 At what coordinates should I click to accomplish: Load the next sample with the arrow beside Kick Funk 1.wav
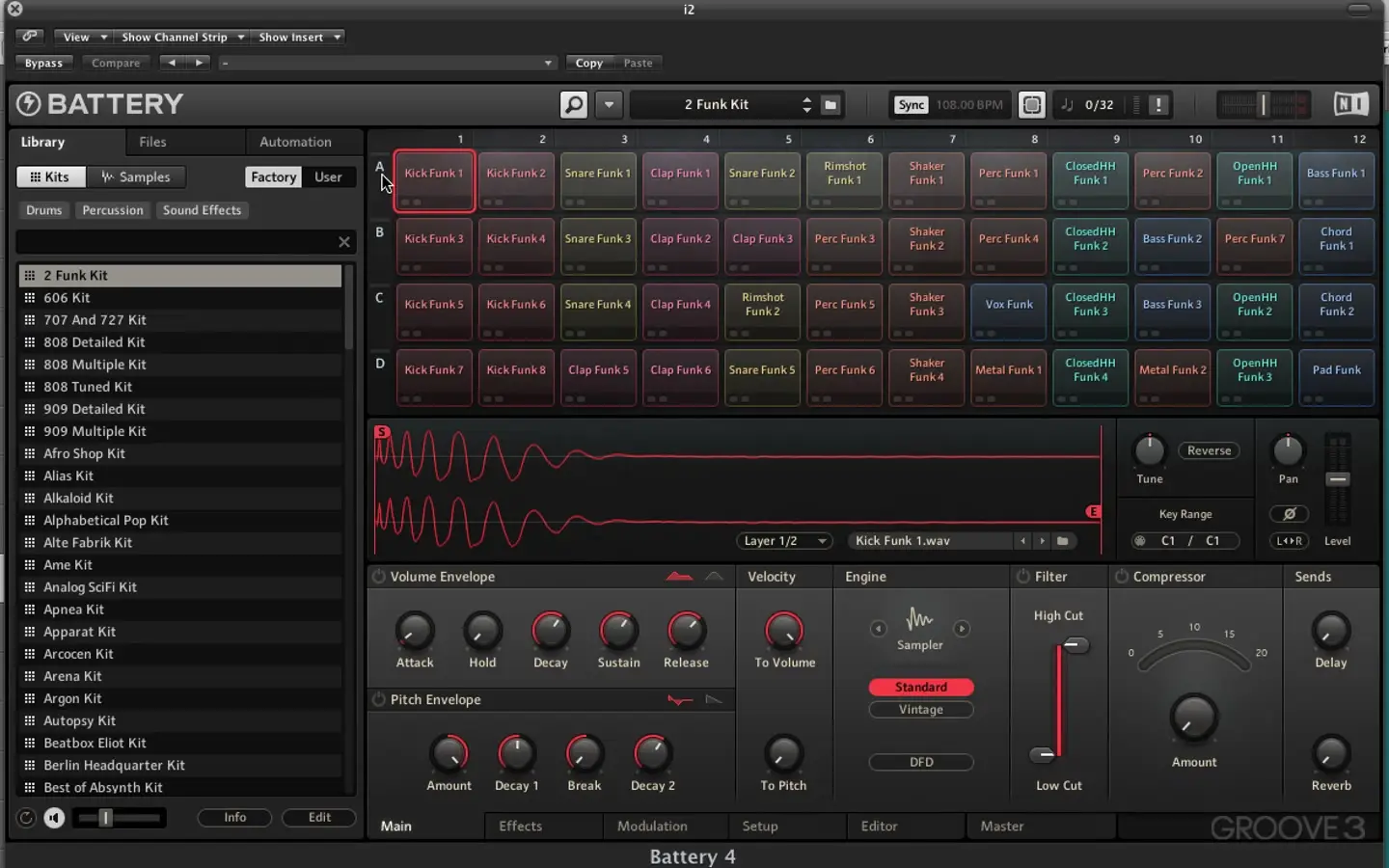[x=1042, y=541]
